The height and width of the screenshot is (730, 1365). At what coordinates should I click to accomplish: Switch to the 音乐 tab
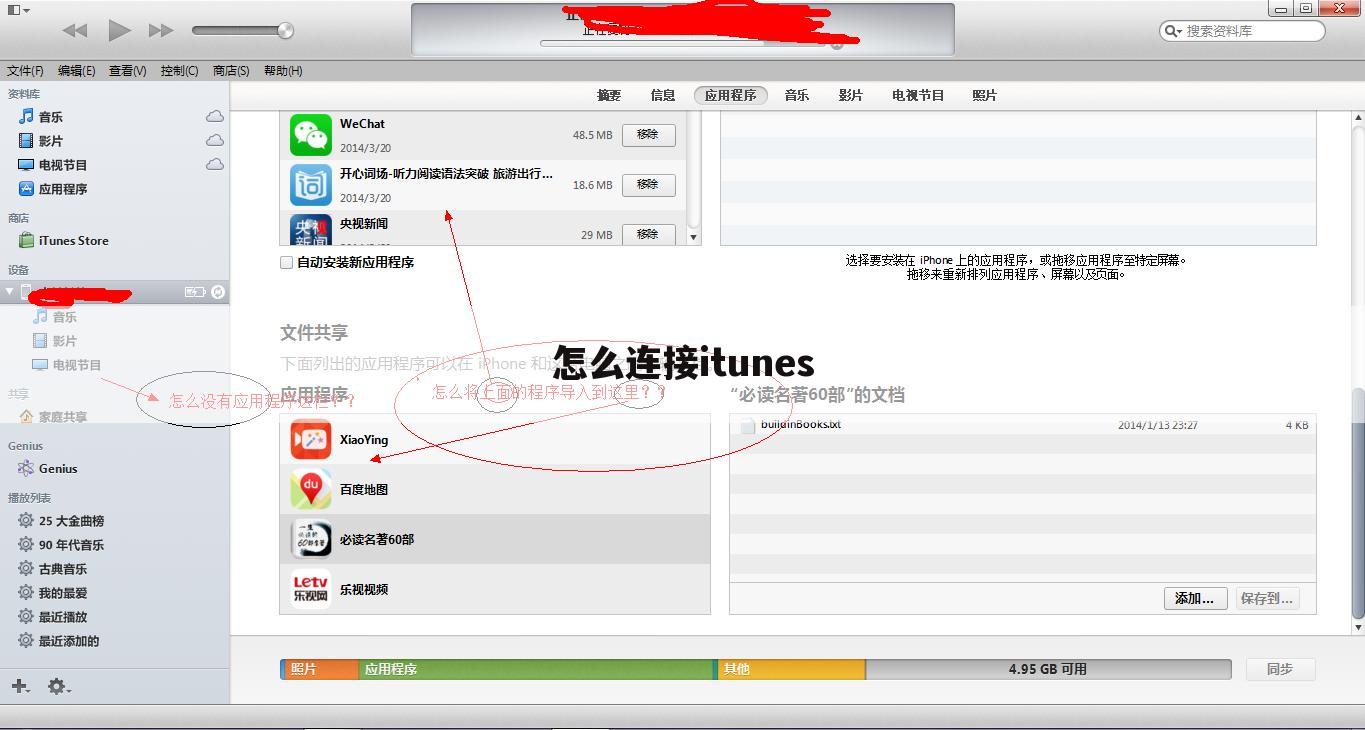[797, 96]
